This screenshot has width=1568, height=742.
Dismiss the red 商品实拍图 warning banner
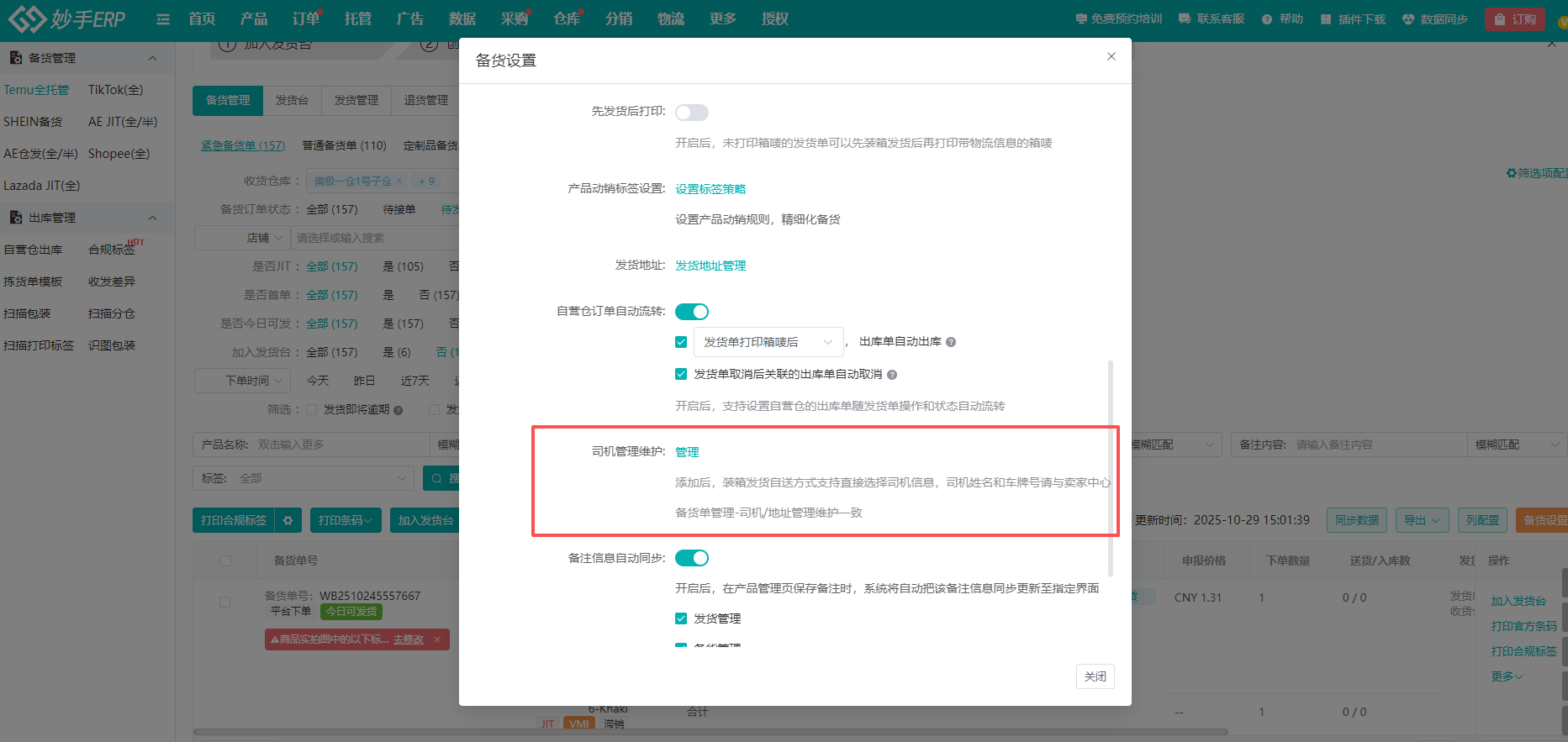pos(437,639)
